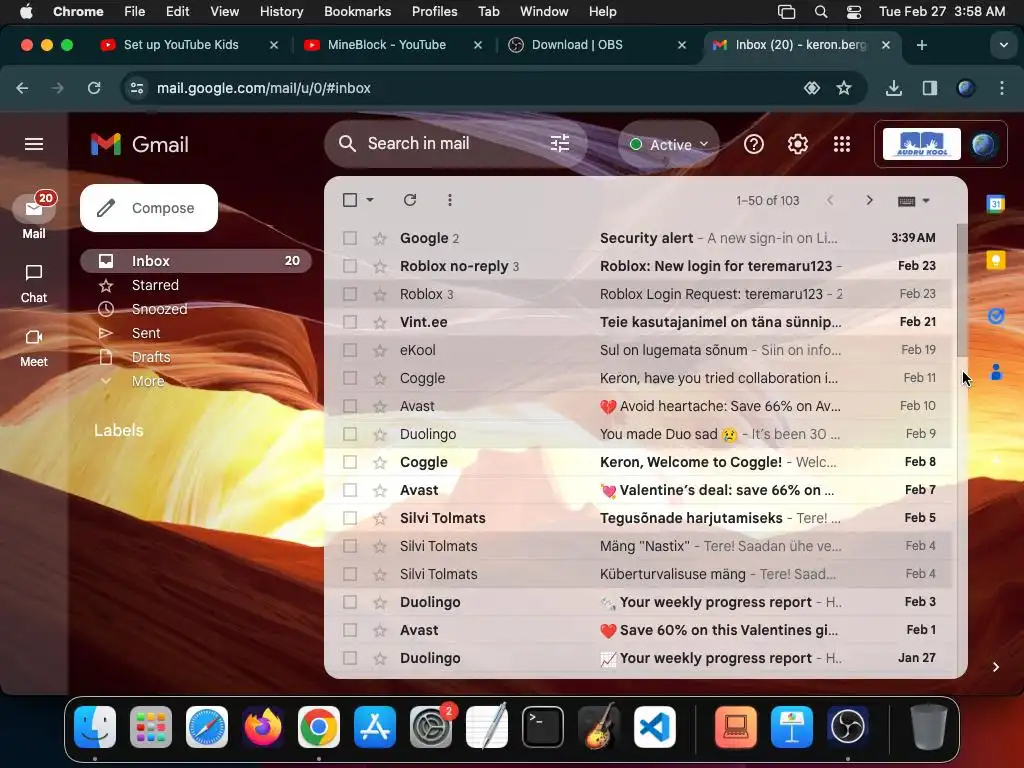Open OBS from the Dock
This screenshot has height=768, width=1024.
(x=848, y=727)
